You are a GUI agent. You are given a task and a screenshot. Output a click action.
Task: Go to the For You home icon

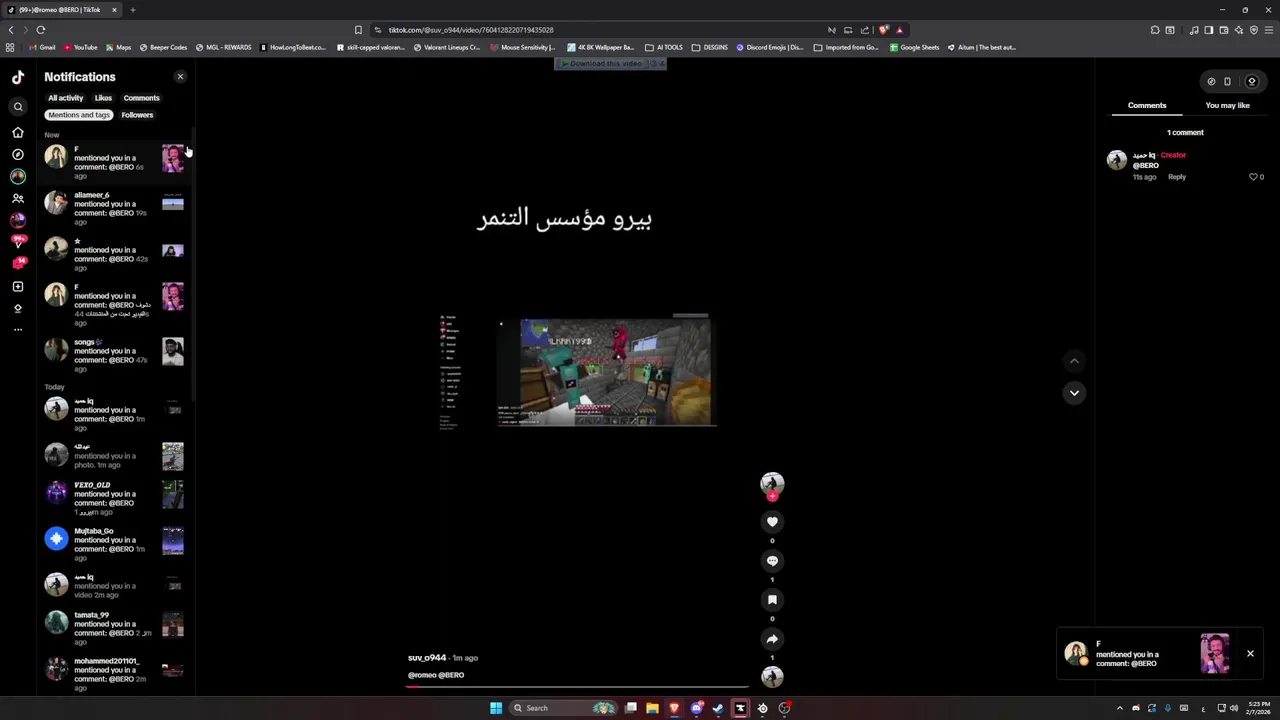point(18,132)
